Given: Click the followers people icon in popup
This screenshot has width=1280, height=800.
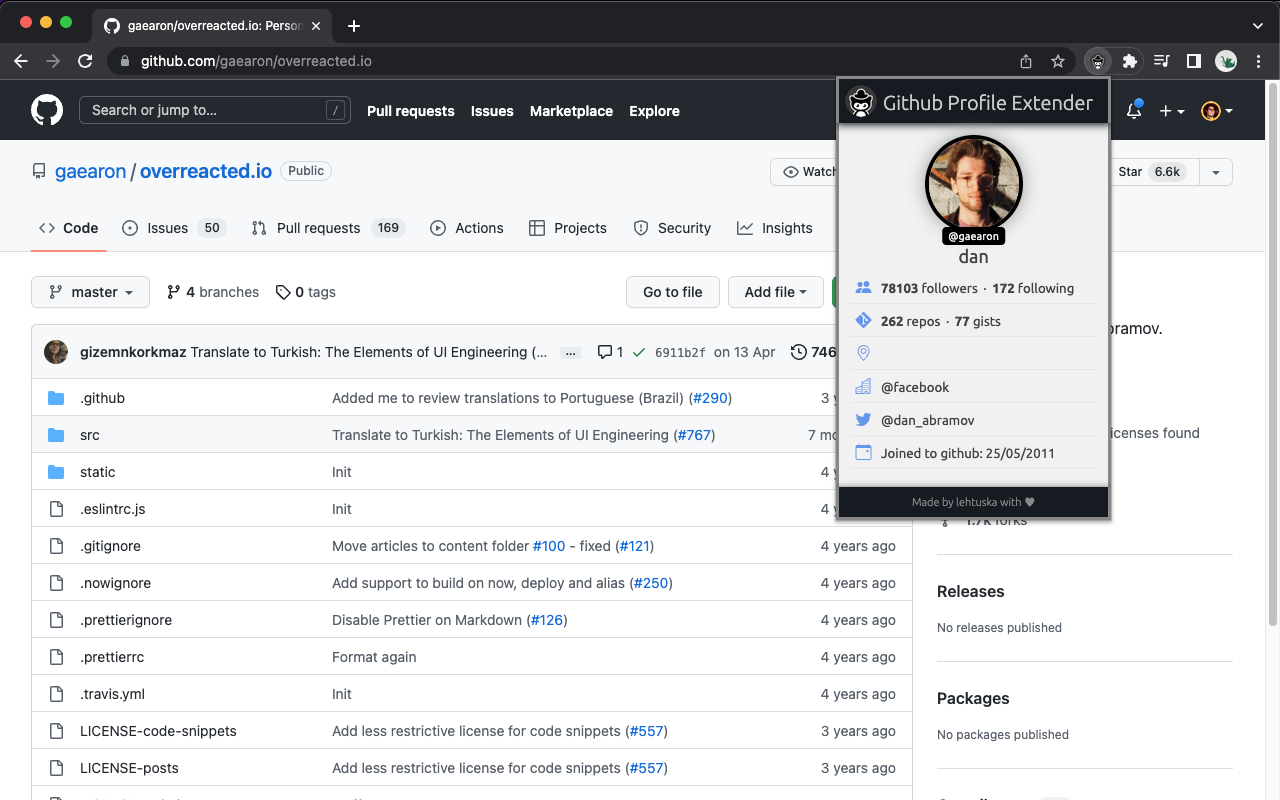Looking at the screenshot, I should (863, 288).
